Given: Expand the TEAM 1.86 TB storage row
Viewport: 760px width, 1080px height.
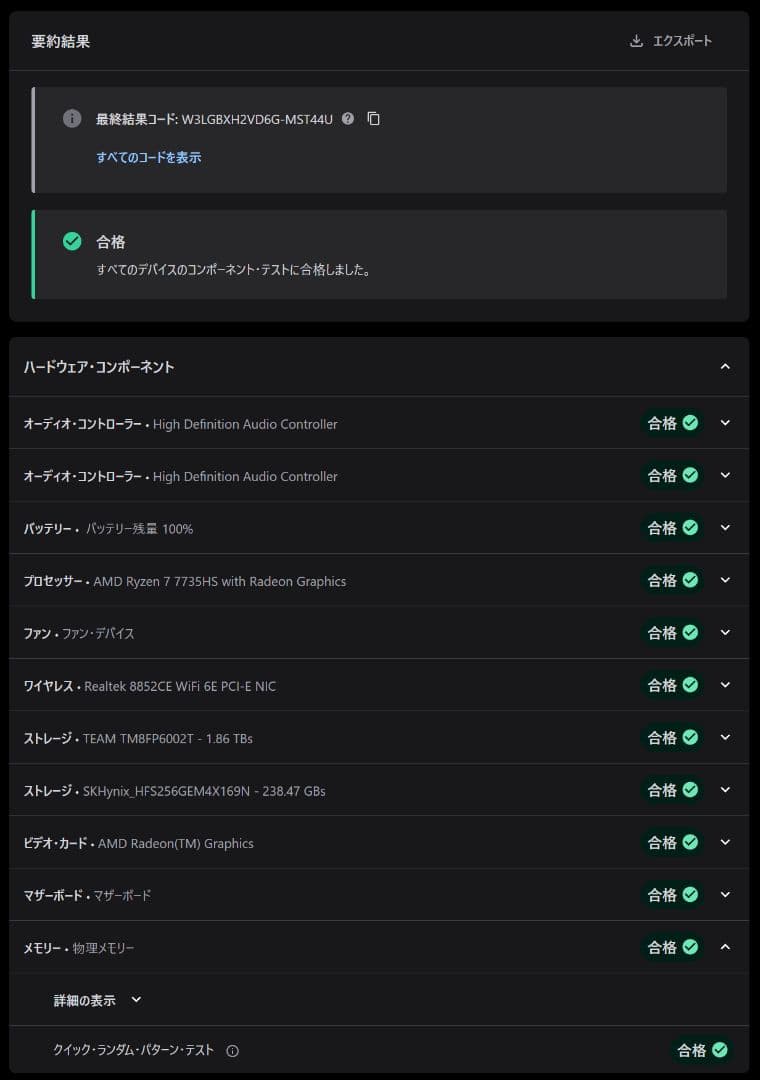Looking at the screenshot, I should click(x=725, y=737).
